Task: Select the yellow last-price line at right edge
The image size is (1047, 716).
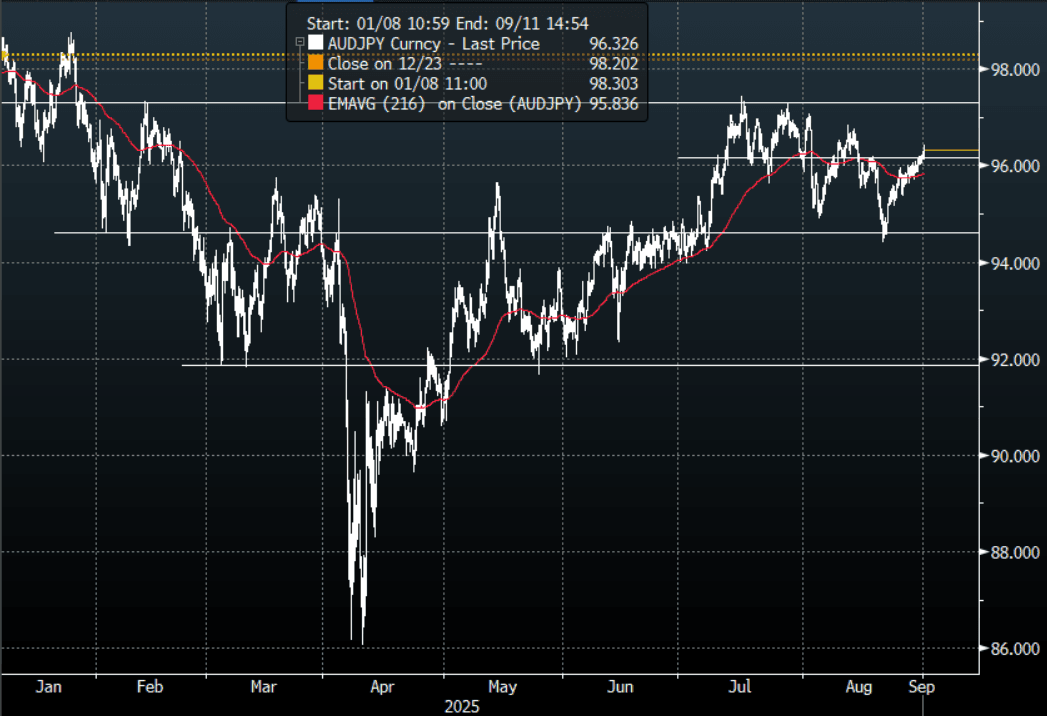Action: point(952,150)
